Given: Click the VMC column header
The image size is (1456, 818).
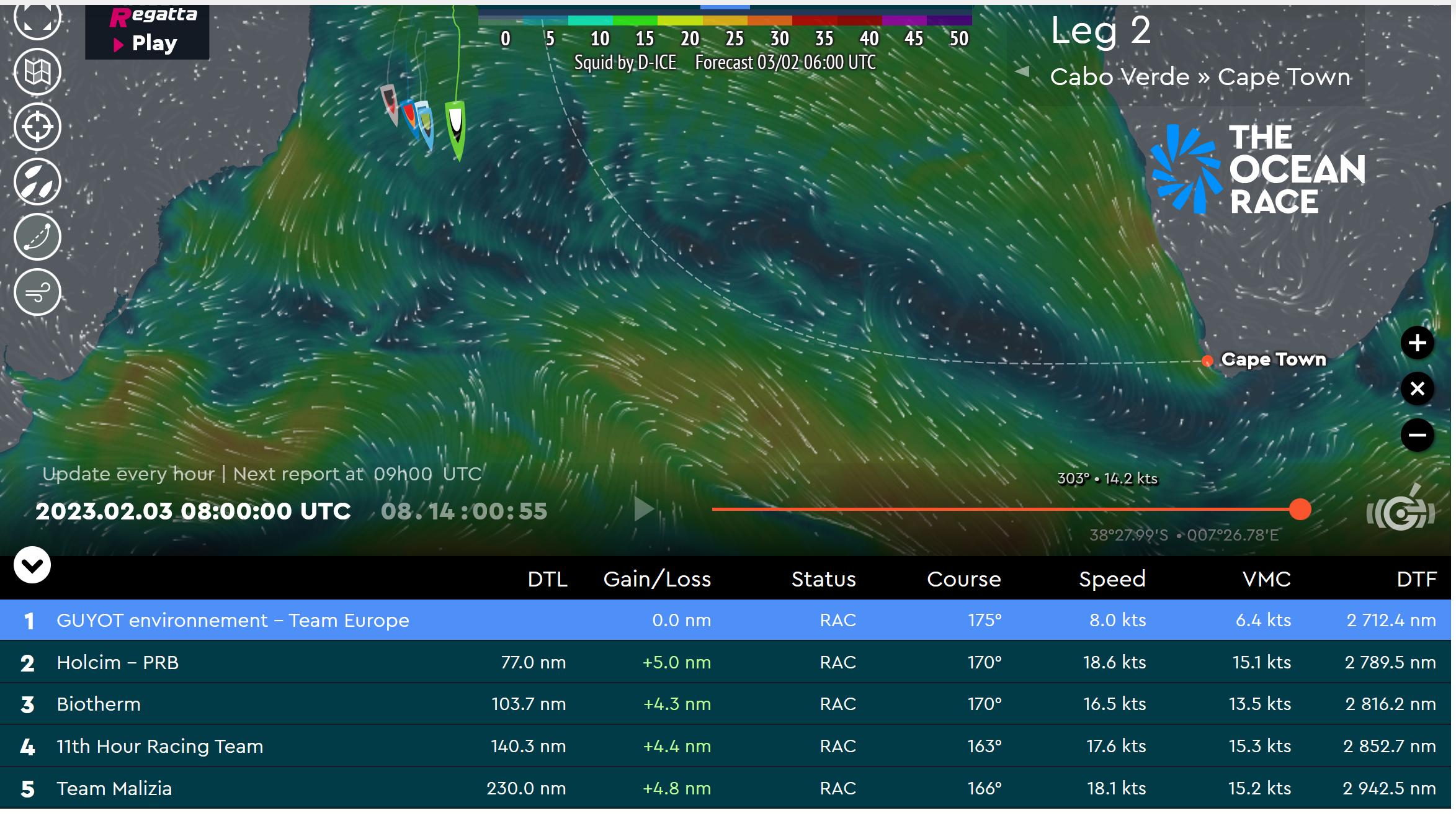Looking at the screenshot, I should [x=1266, y=579].
